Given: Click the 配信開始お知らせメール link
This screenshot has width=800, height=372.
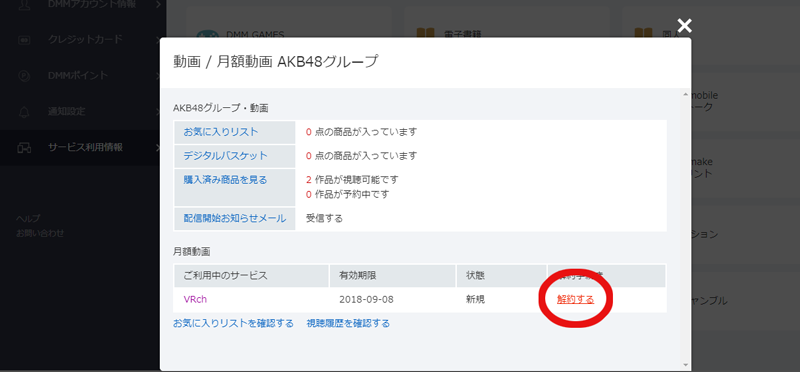Looking at the screenshot, I should click(x=235, y=218).
